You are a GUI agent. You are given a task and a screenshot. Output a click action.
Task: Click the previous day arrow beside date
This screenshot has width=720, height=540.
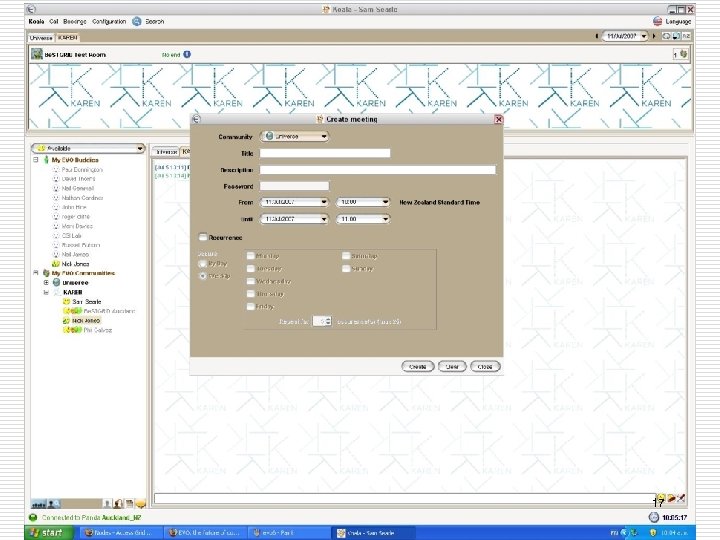(x=596, y=36)
